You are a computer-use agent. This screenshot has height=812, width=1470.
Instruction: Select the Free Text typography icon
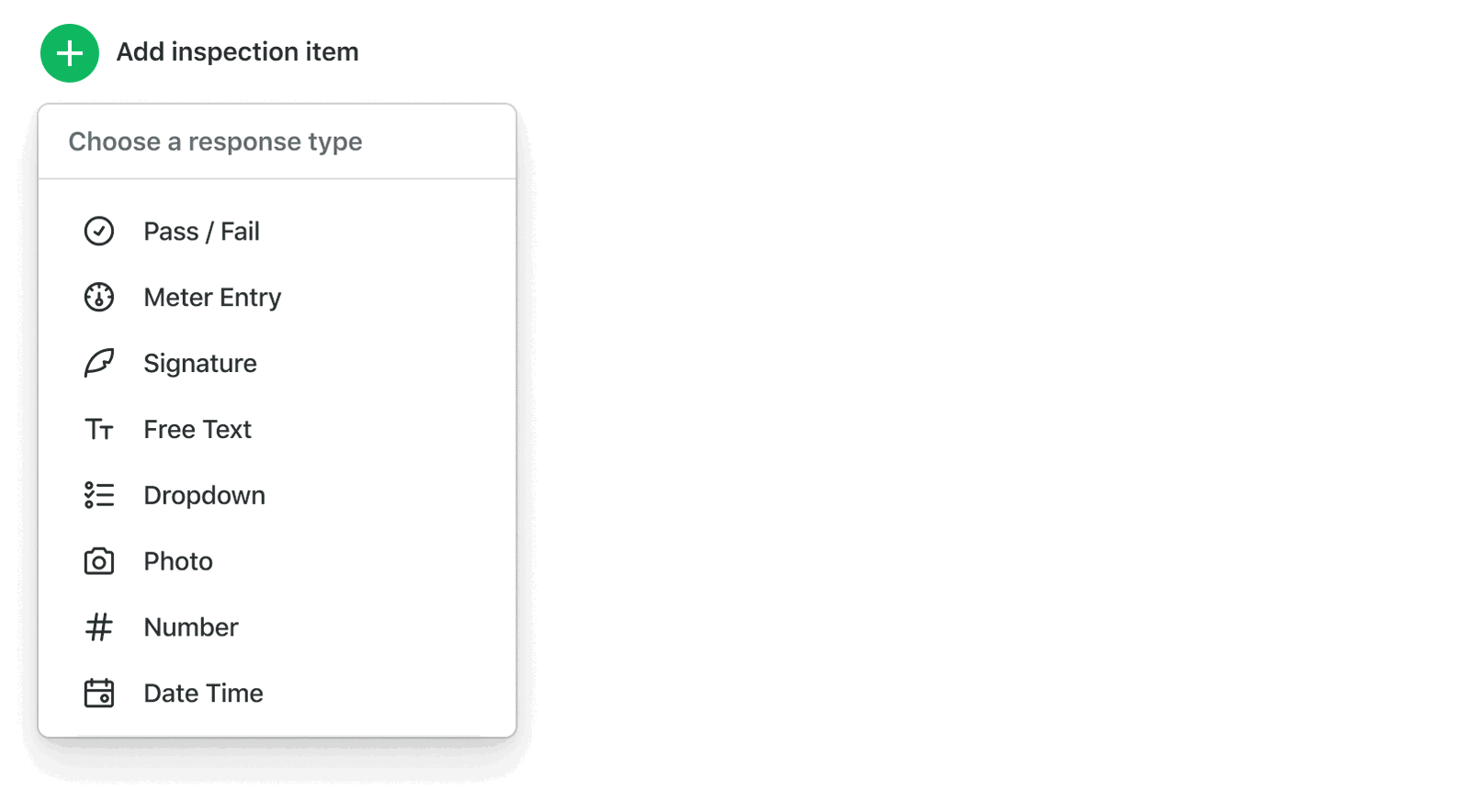(x=99, y=430)
